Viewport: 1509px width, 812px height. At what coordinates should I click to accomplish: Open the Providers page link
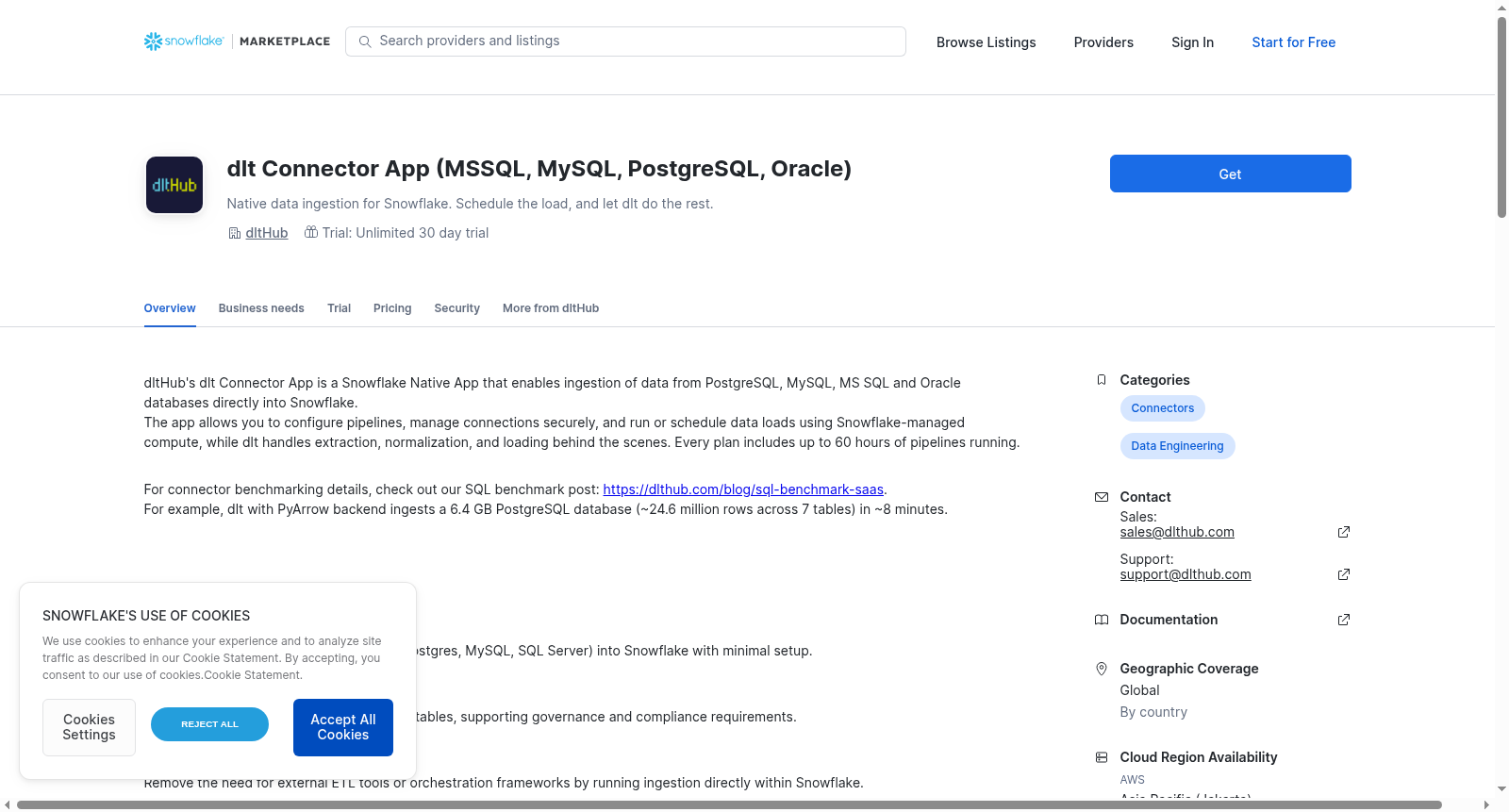1103,42
